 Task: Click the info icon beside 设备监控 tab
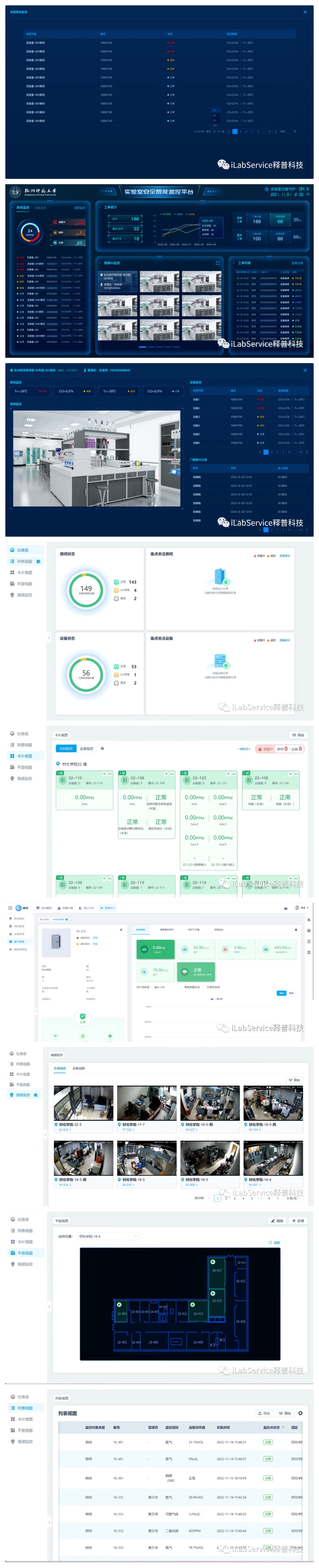coord(102,749)
